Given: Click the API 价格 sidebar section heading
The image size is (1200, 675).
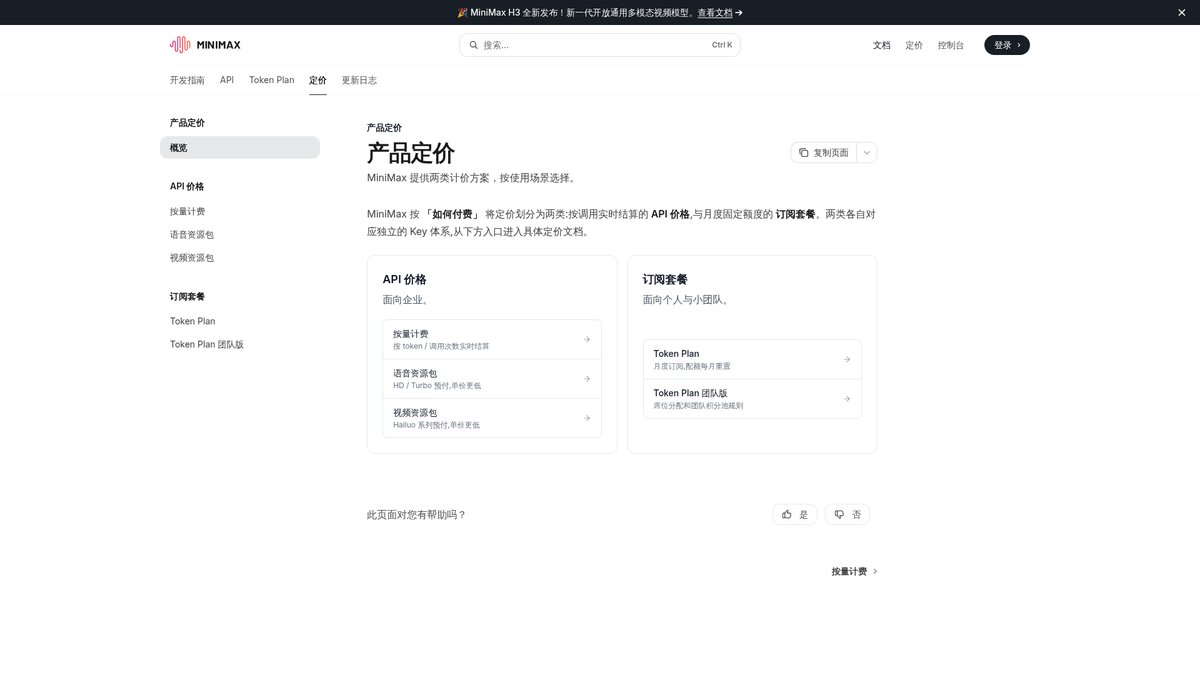Looking at the screenshot, I should point(187,187).
